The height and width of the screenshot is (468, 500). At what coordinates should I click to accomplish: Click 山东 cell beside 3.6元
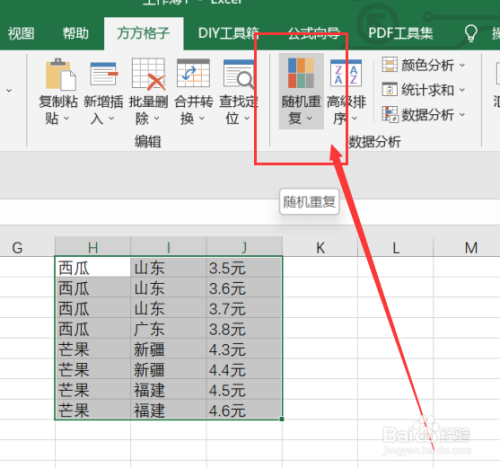pyautogui.click(x=169, y=288)
